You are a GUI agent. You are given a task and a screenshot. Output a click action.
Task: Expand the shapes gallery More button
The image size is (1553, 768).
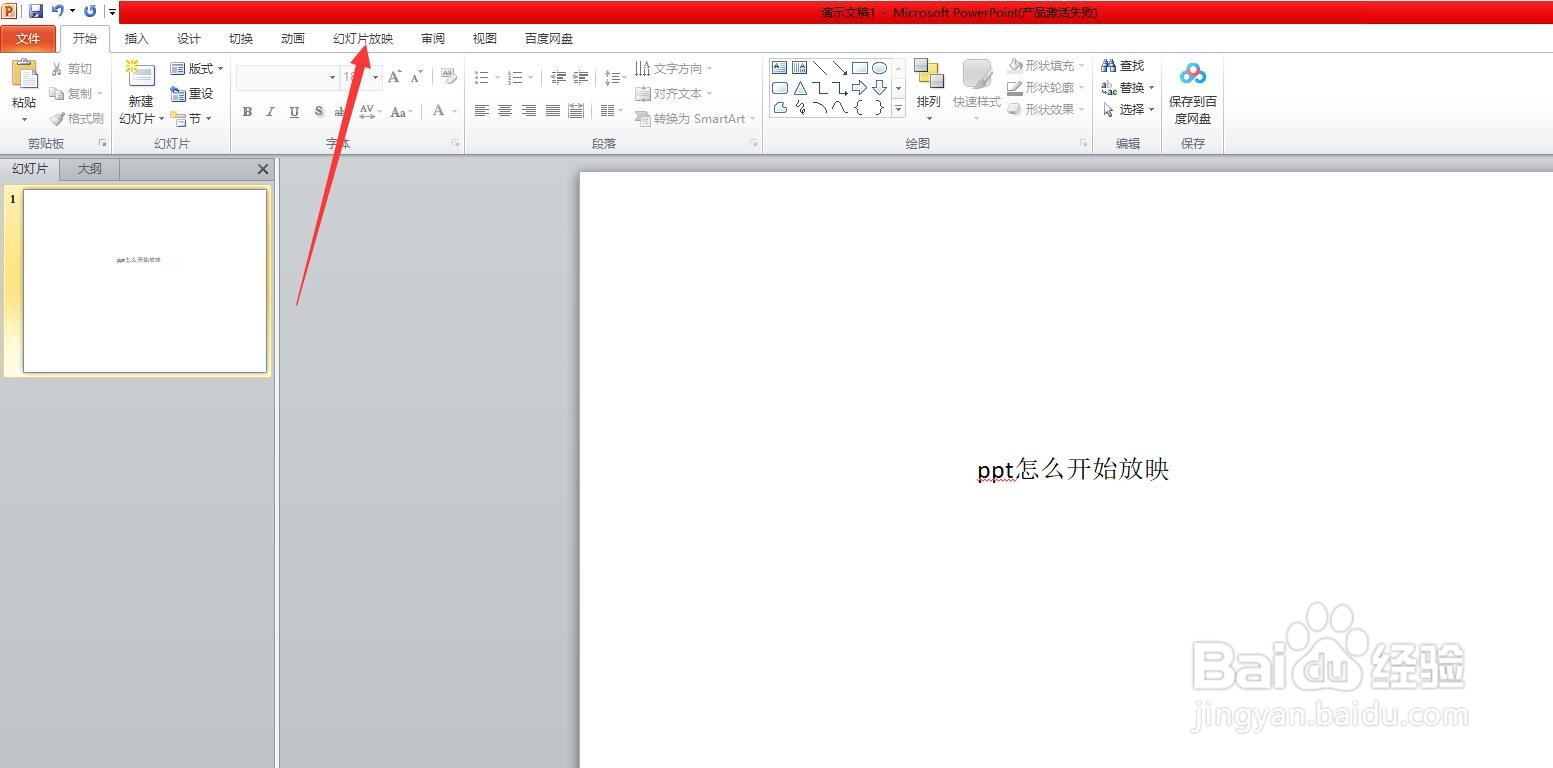pos(898,108)
